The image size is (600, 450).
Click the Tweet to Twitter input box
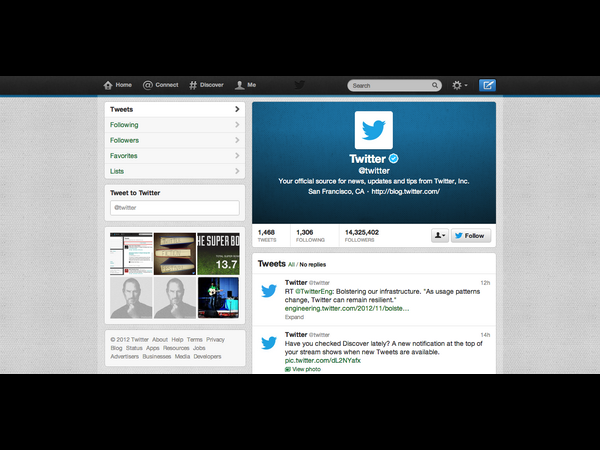click(x=175, y=208)
